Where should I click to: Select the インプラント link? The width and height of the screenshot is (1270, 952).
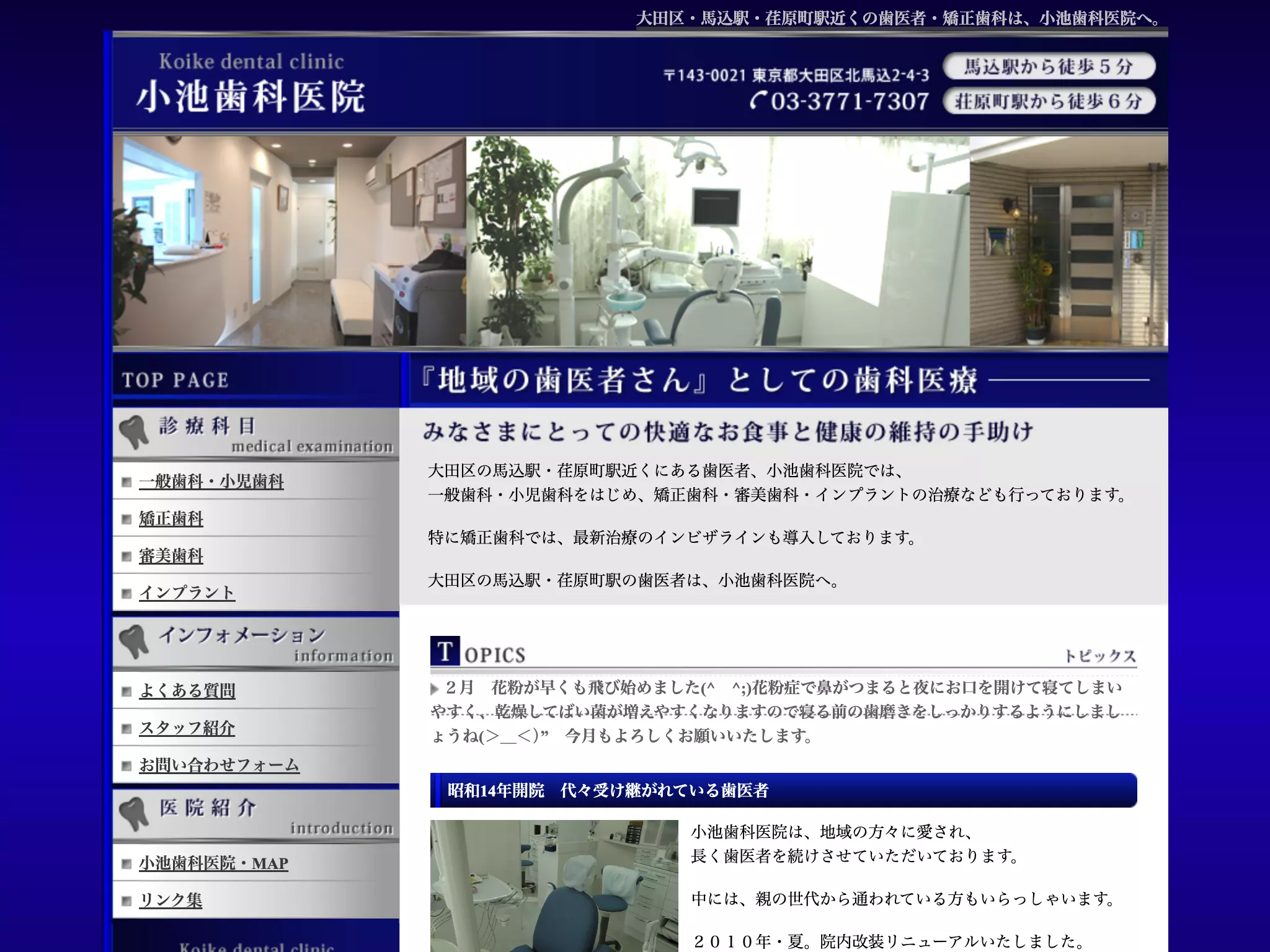click(x=187, y=593)
